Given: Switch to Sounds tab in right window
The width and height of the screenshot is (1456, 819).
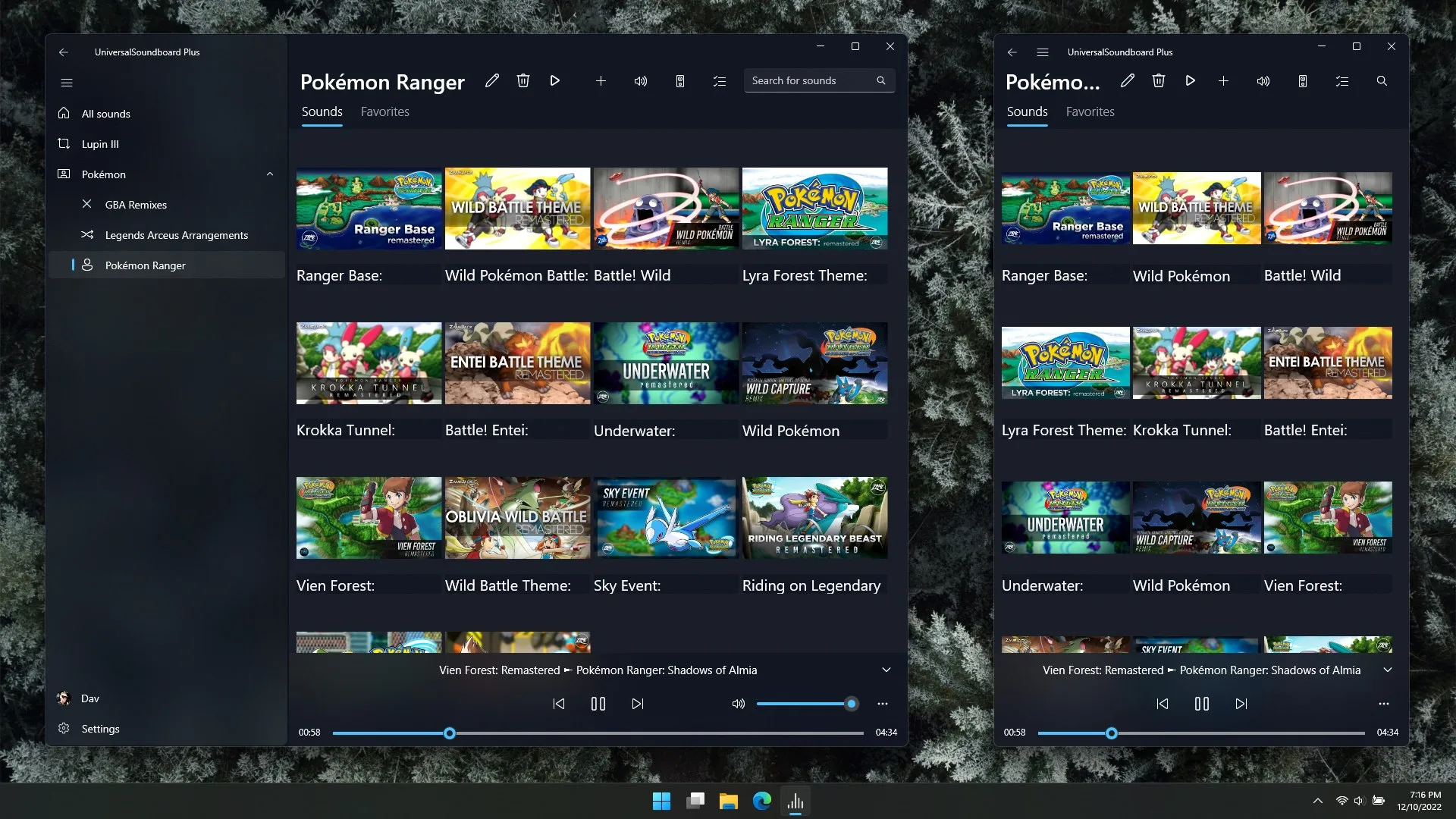Looking at the screenshot, I should tap(1028, 111).
